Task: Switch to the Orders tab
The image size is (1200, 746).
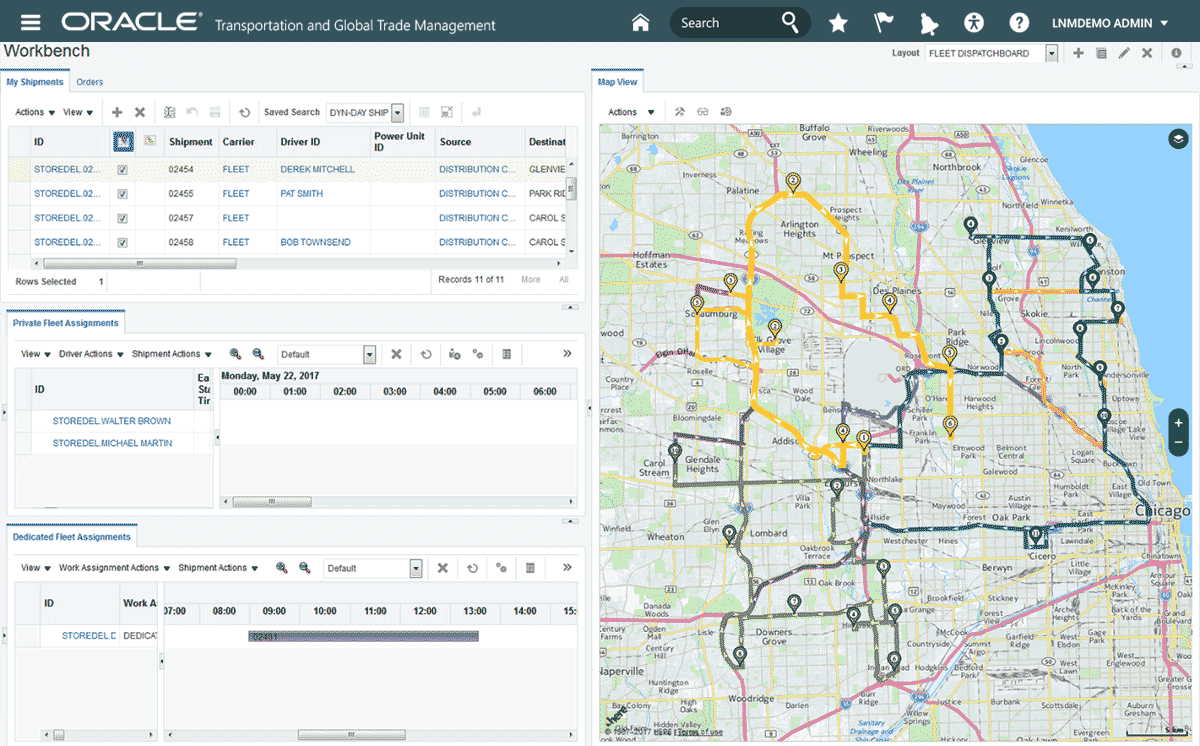Action: tap(89, 82)
